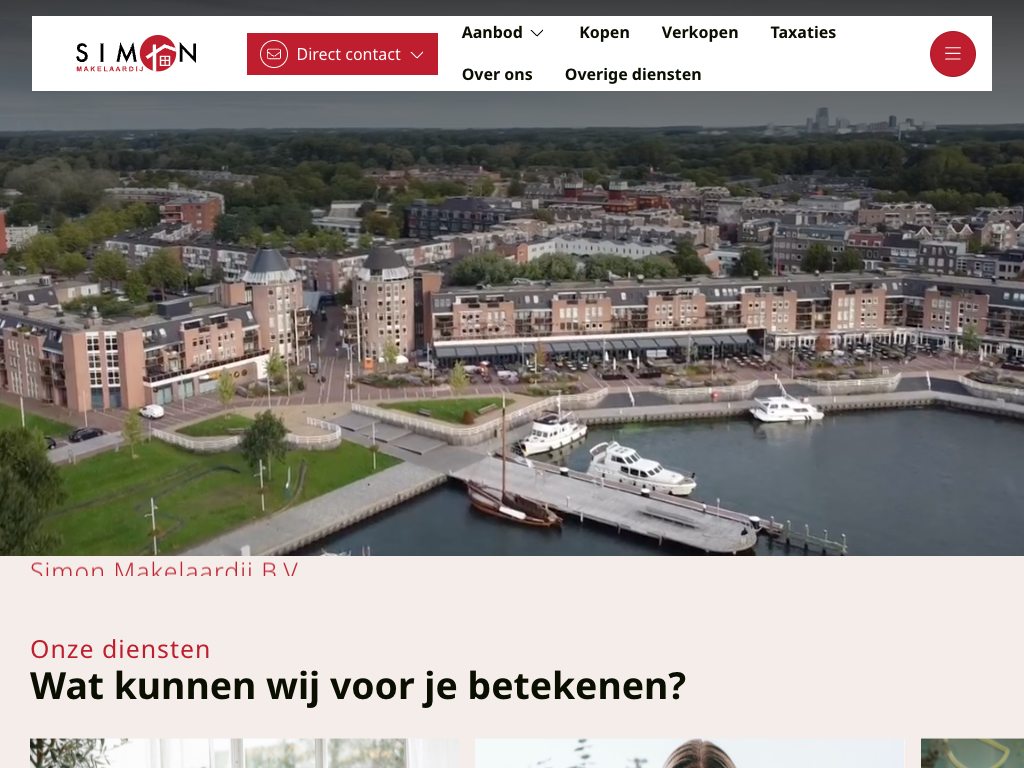Open the third green service card at right edge
The image size is (1024, 768).
[971, 753]
